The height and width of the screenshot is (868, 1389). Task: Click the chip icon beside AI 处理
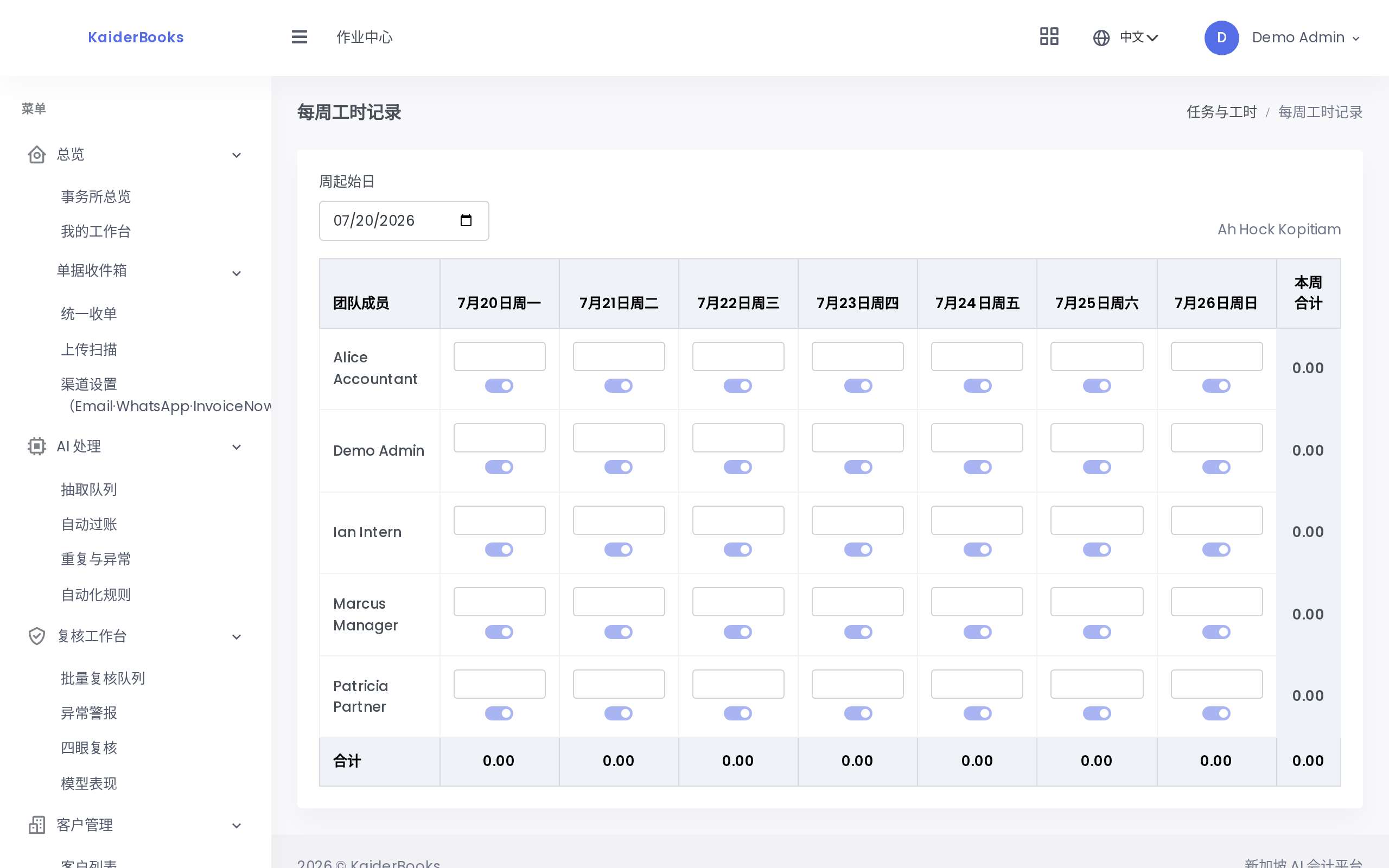(37, 446)
